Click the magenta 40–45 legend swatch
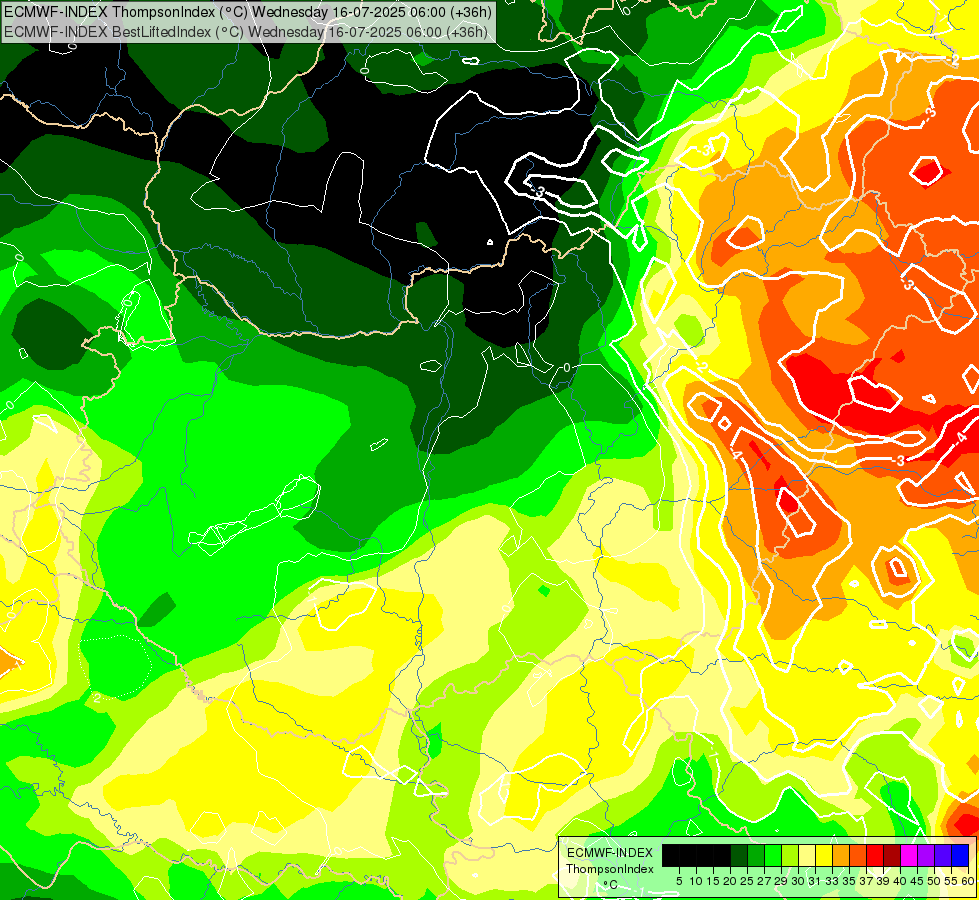Image resolution: width=979 pixels, height=900 pixels. [x=909, y=856]
